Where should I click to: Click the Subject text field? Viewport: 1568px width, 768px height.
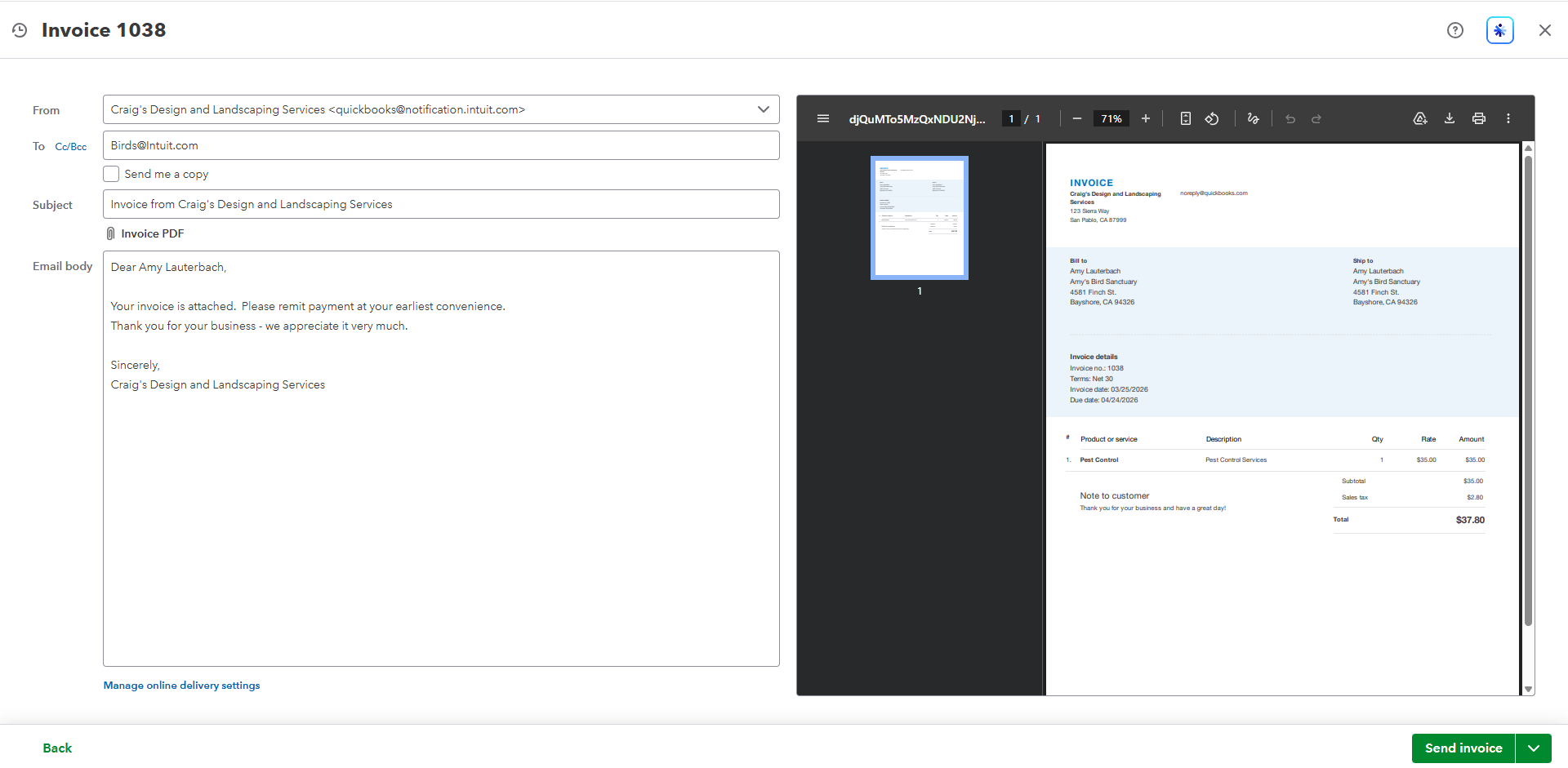click(x=441, y=204)
